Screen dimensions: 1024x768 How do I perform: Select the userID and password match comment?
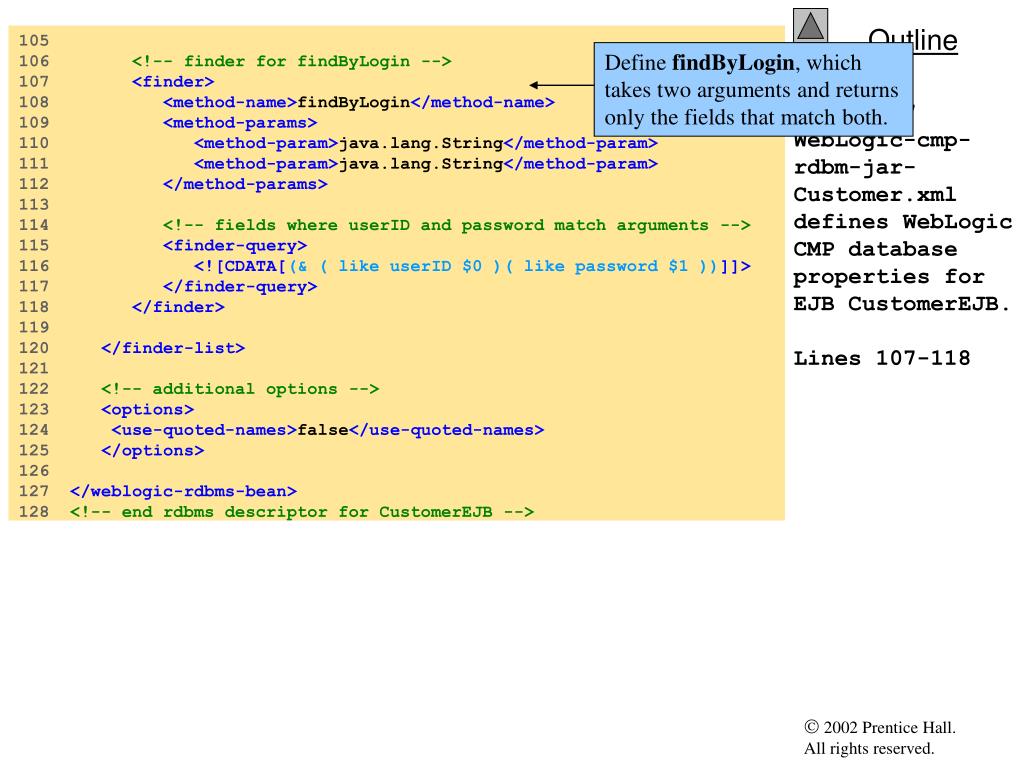click(456, 225)
